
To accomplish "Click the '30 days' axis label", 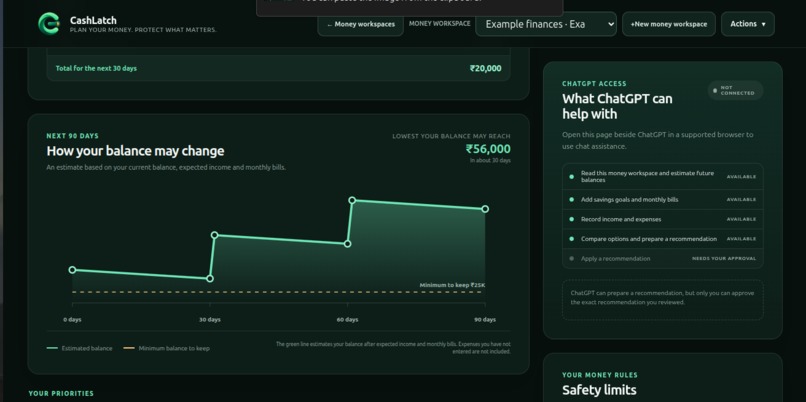I will [210, 320].
